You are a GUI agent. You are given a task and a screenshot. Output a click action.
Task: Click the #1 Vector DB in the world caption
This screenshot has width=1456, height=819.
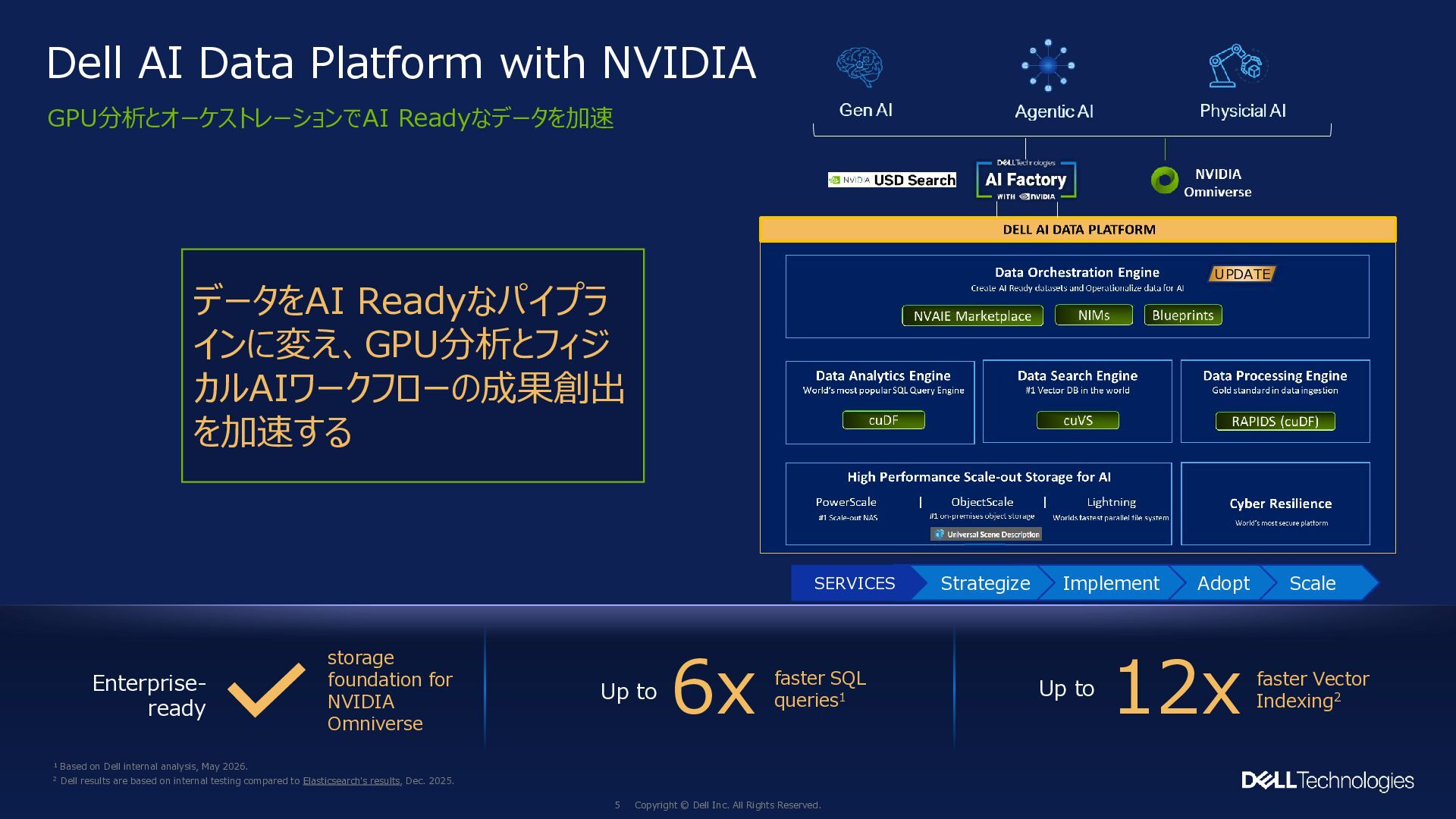pos(1078,391)
